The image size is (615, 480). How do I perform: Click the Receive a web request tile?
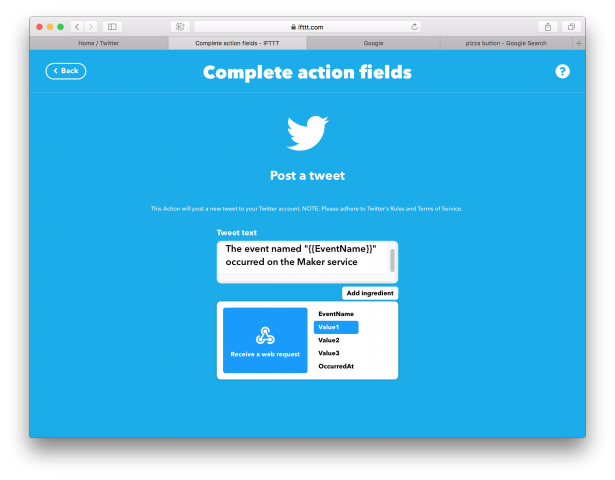click(265, 340)
